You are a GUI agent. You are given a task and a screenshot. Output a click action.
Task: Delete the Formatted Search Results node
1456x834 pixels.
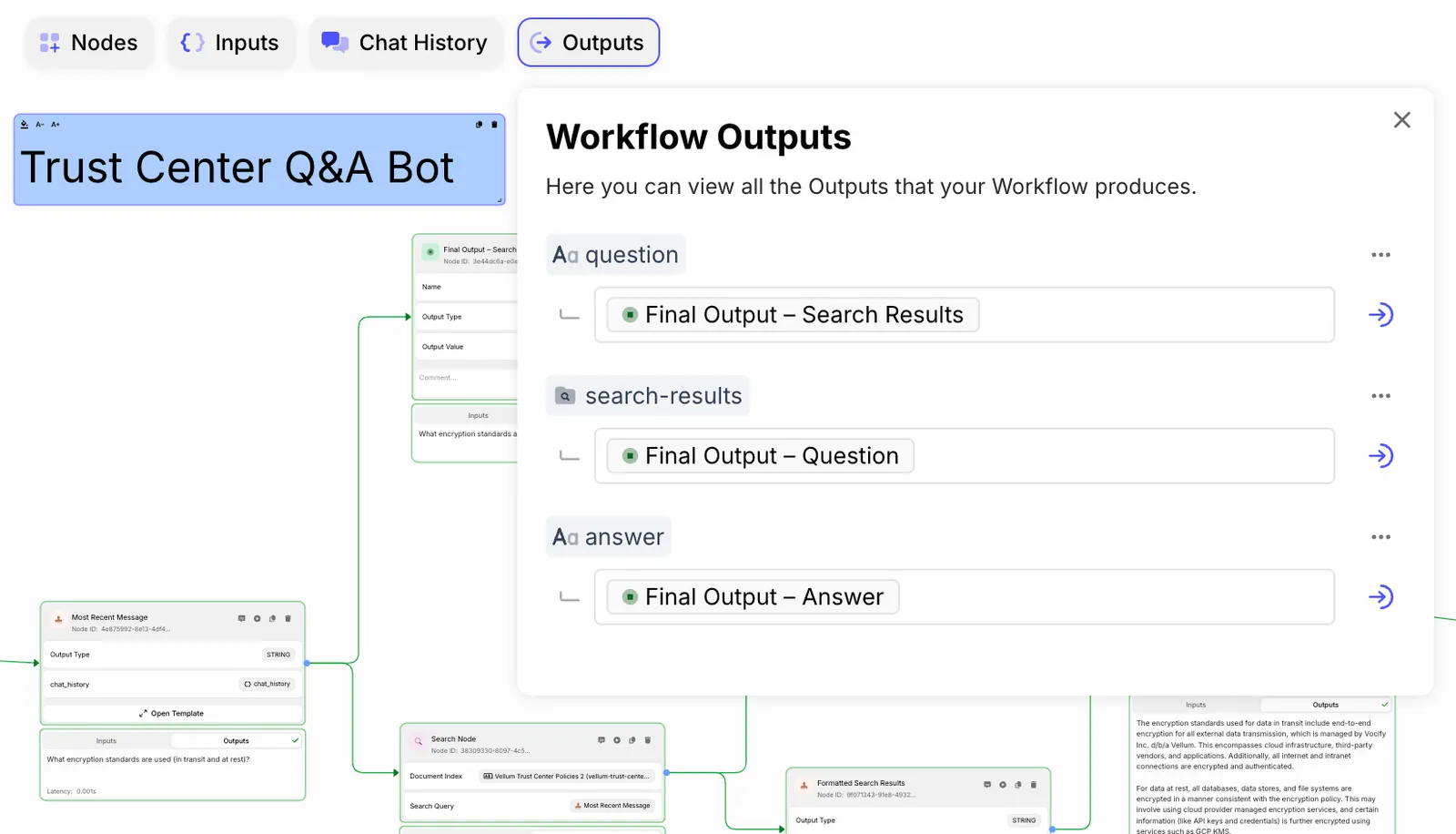click(1033, 784)
